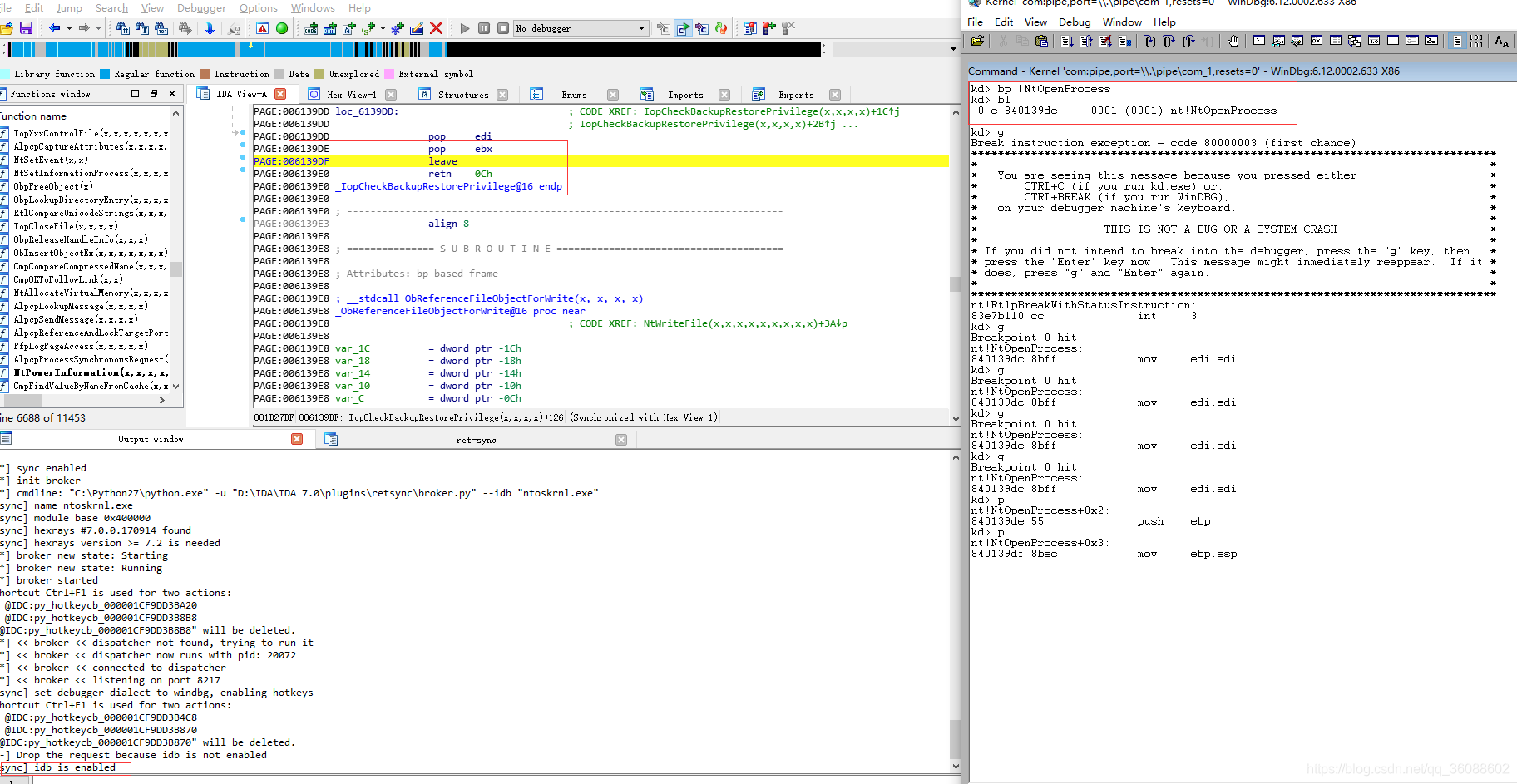Float the Functions window panel
1517x784 pixels.
point(154,94)
